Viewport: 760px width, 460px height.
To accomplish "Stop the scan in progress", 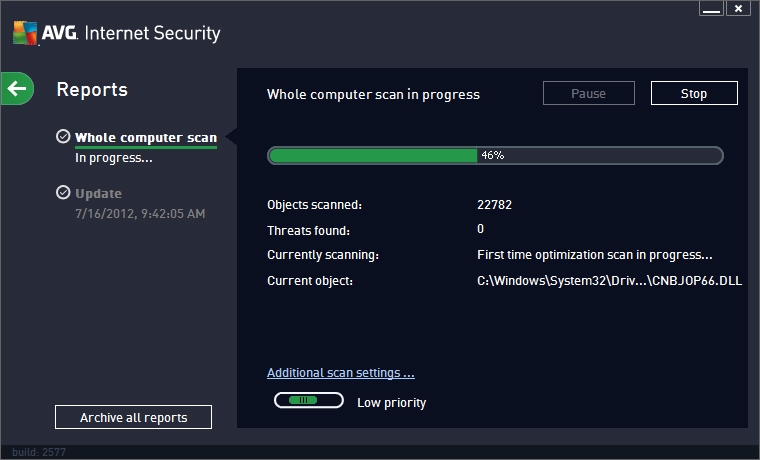I will (x=694, y=93).
